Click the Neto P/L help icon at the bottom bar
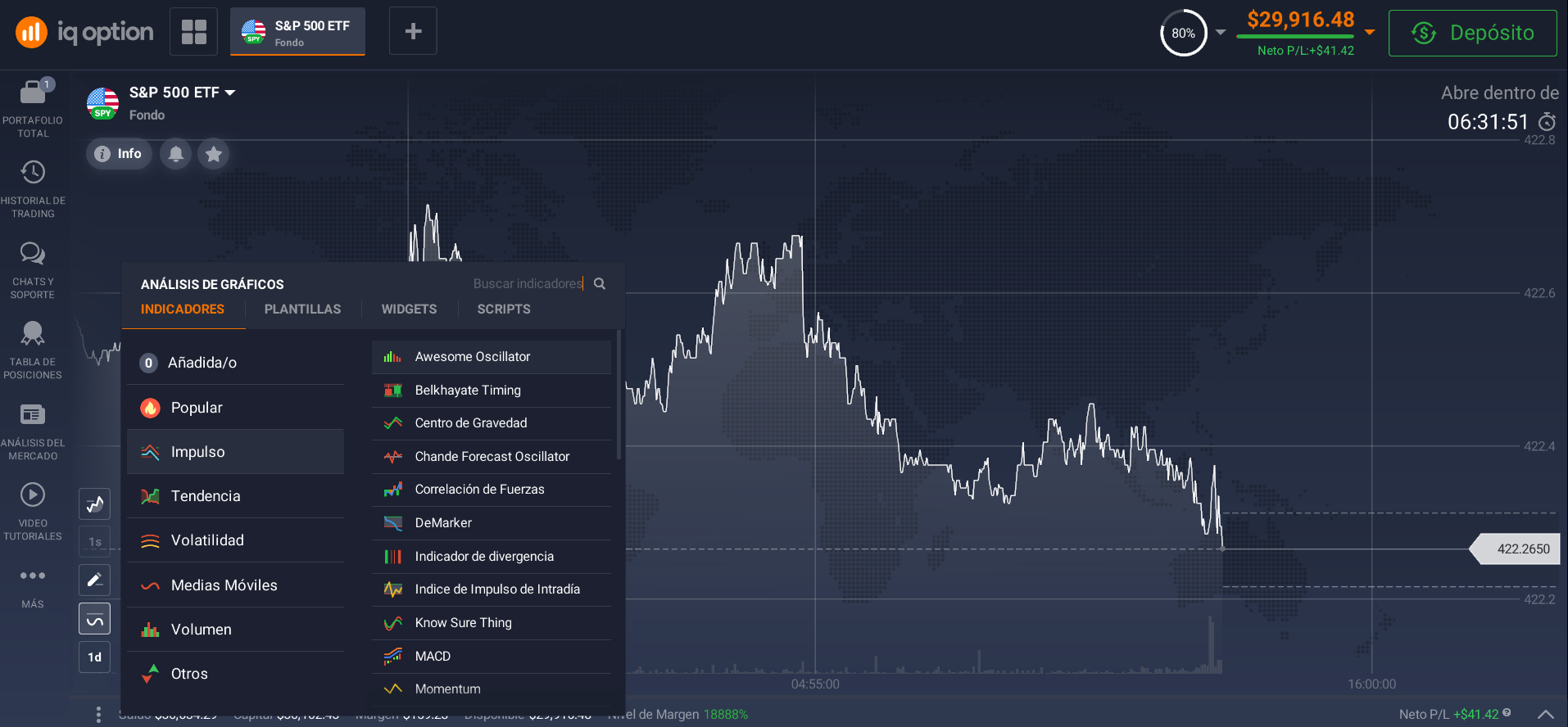This screenshot has height=727, width=1568. tap(1507, 712)
